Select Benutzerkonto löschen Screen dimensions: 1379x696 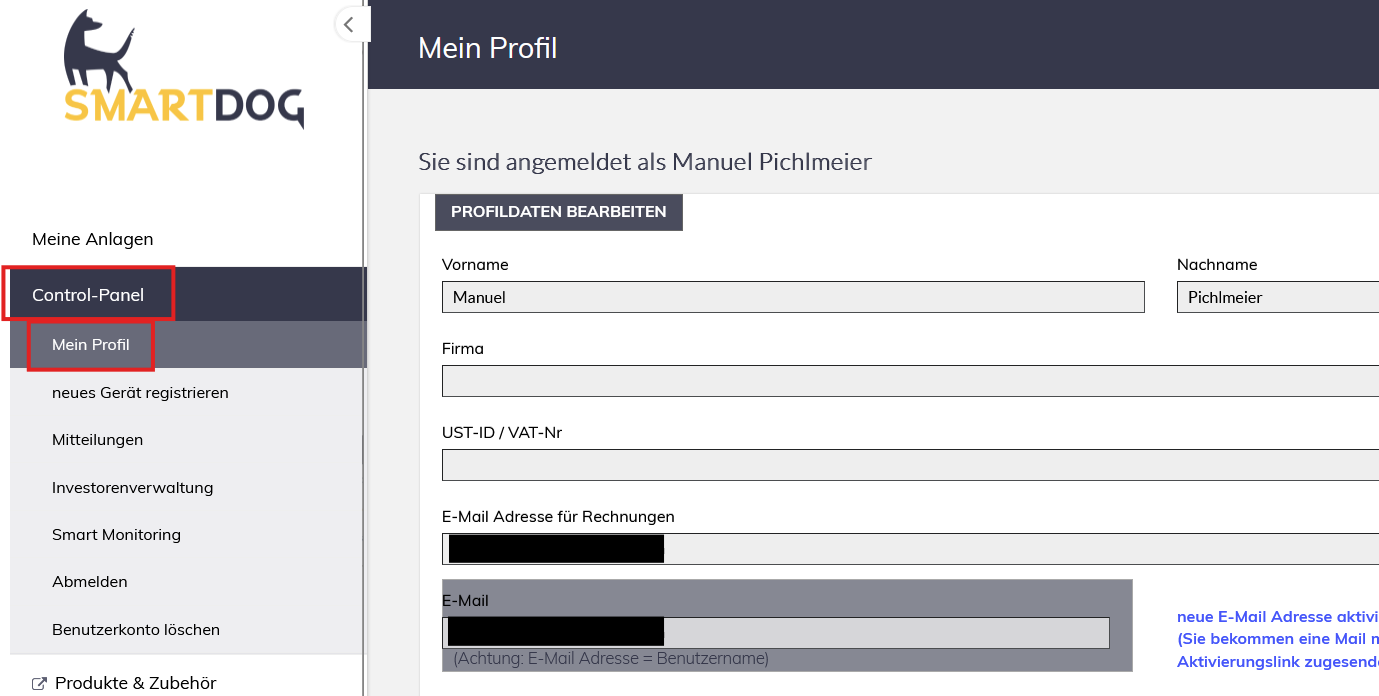[x=136, y=630]
